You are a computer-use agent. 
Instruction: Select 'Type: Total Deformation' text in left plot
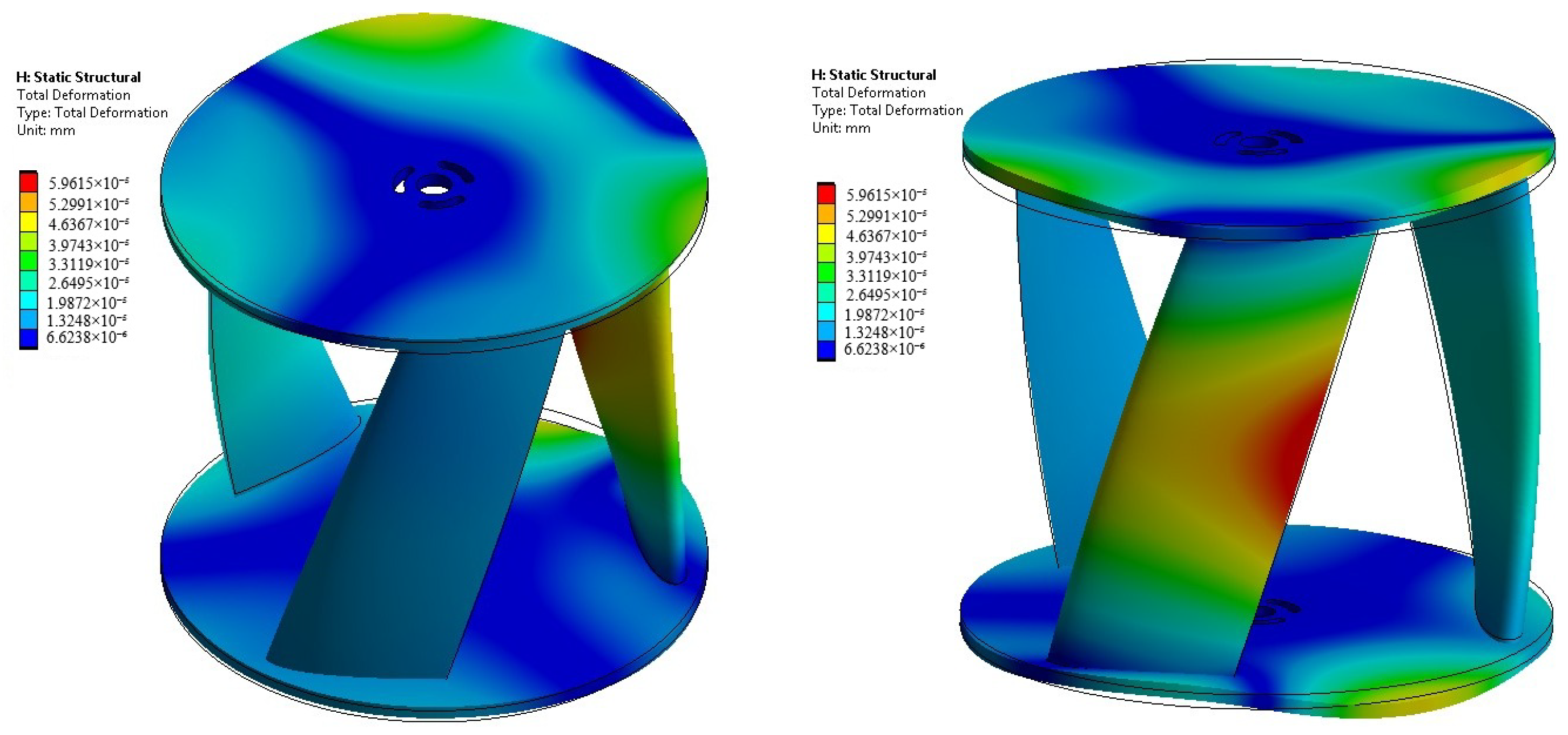[92, 113]
